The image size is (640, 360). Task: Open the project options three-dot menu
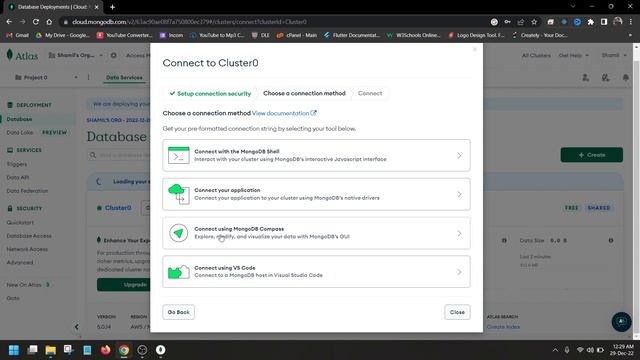pyautogui.click(x=89, y=78)
